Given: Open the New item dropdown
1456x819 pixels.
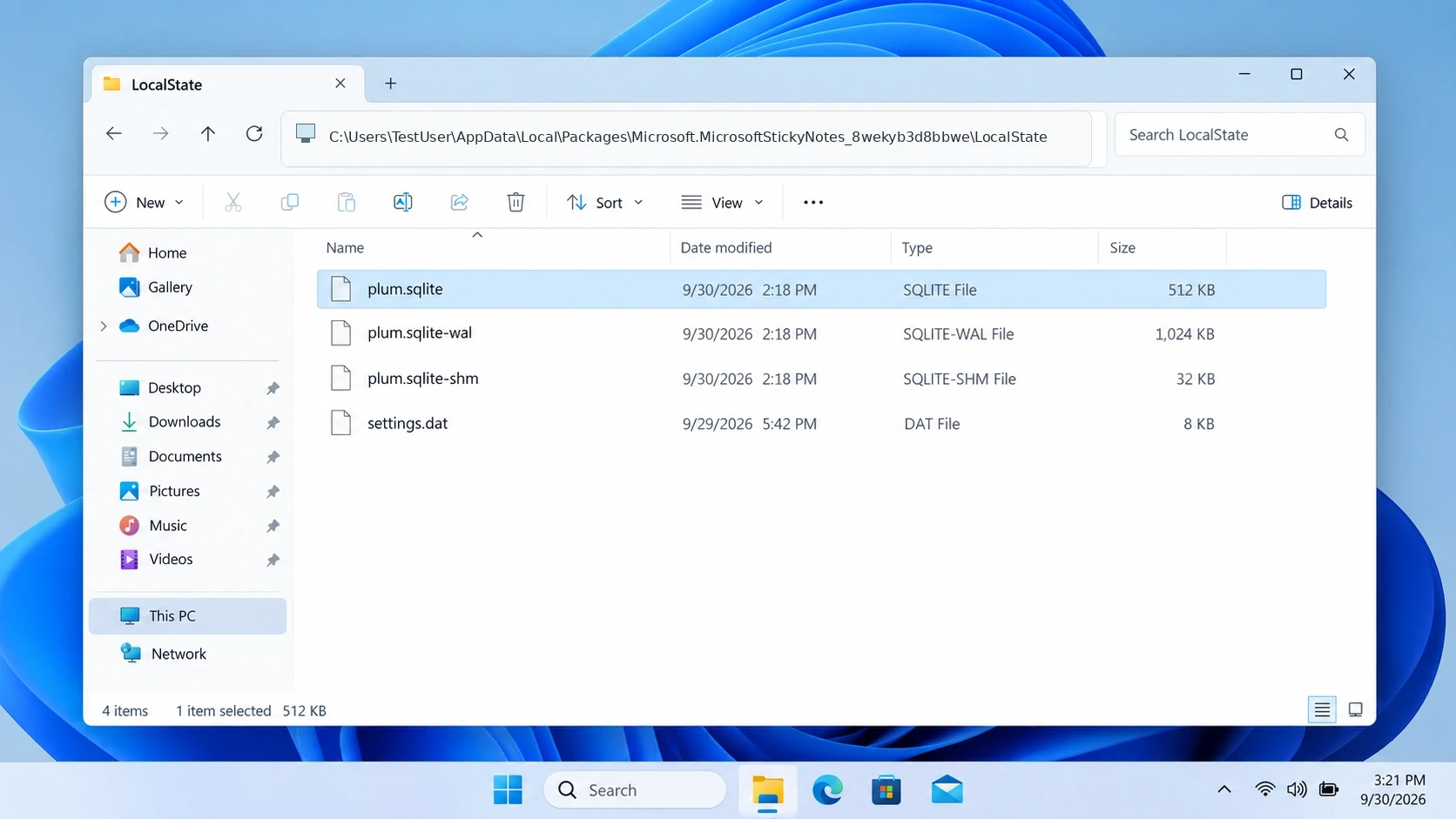Looking at the screenshot, I should (144, 203).
